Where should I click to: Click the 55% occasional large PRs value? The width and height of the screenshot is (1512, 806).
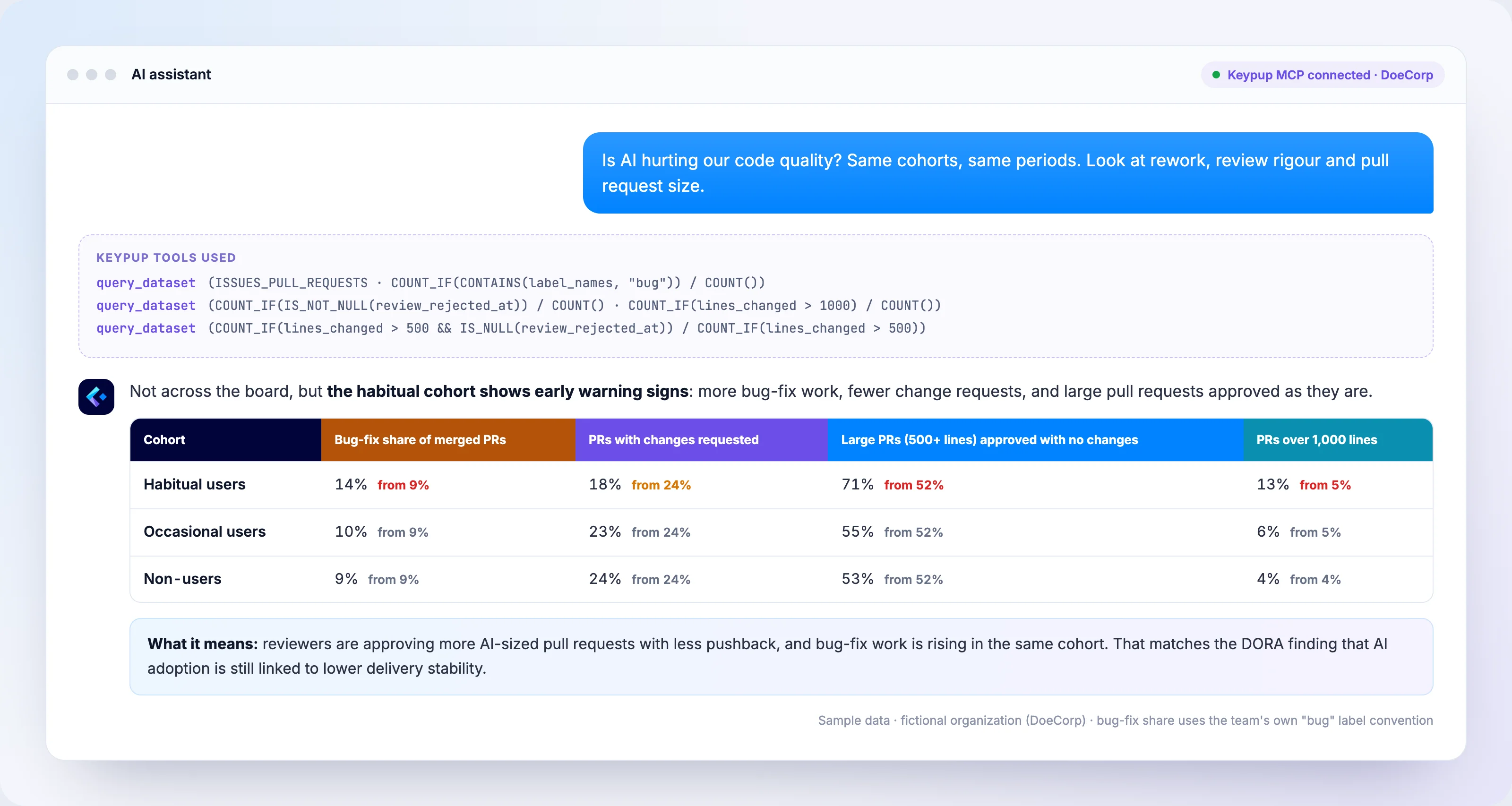point(857,531)
